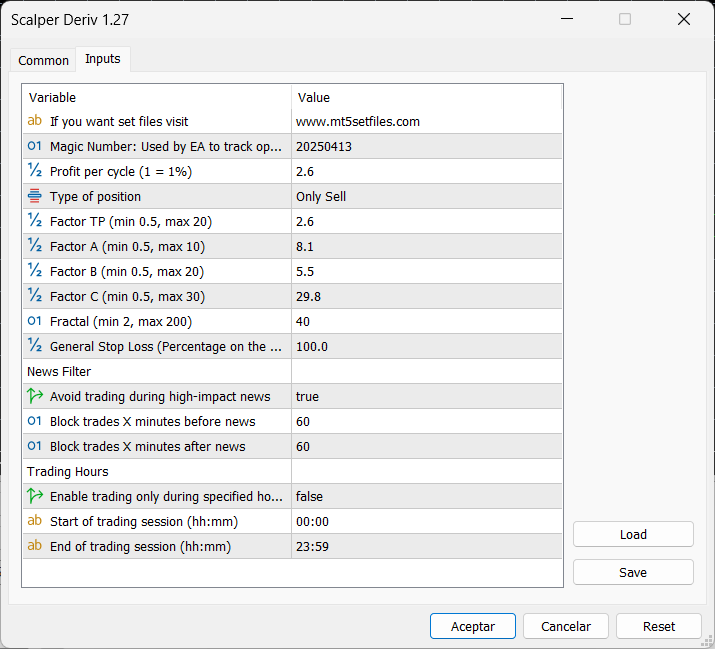Edit the Magic Number value 20250413
Screen dimensions: 715x649
click(426, 146)
